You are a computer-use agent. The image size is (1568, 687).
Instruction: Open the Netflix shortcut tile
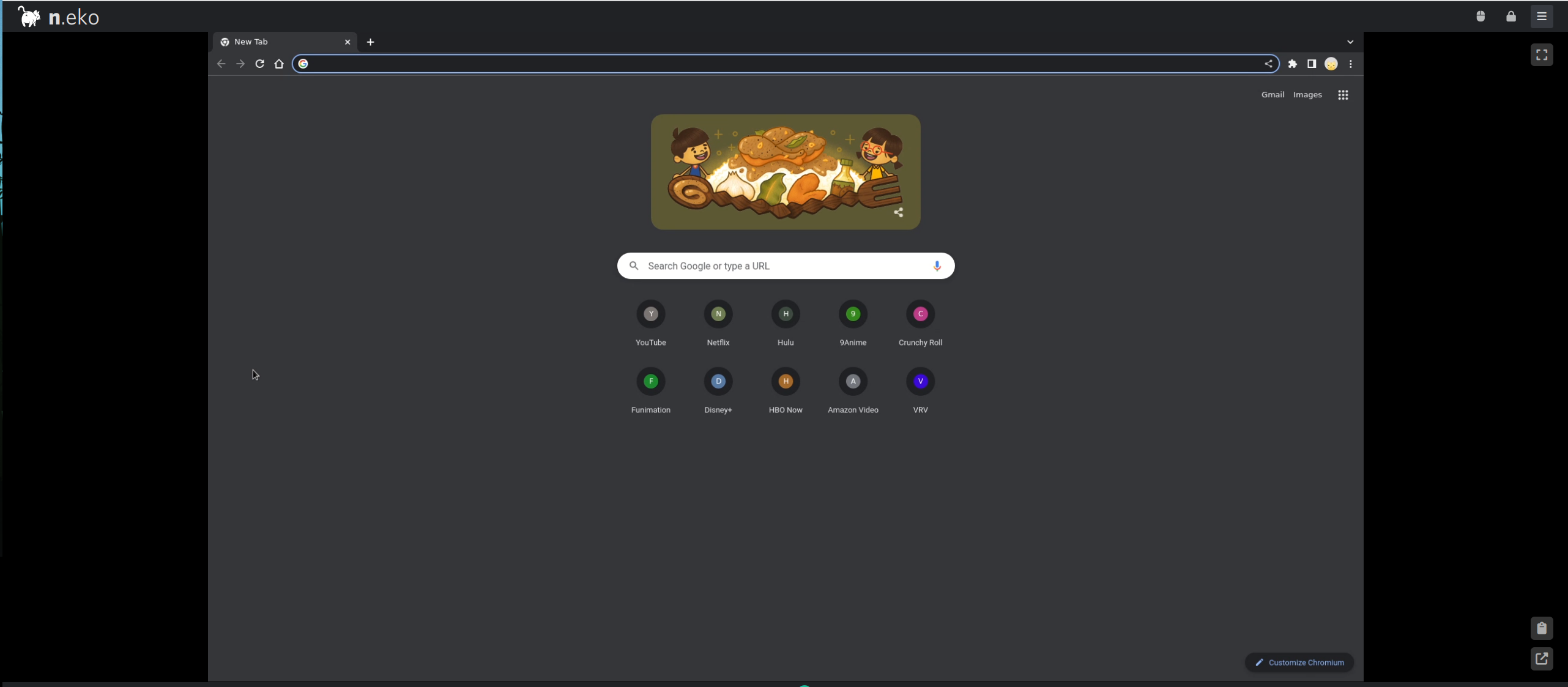718,314
